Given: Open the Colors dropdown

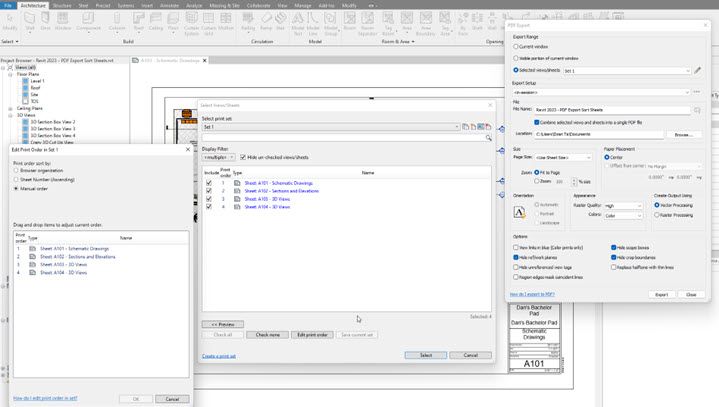Looking at the screenshot, I should click(624, 215).
